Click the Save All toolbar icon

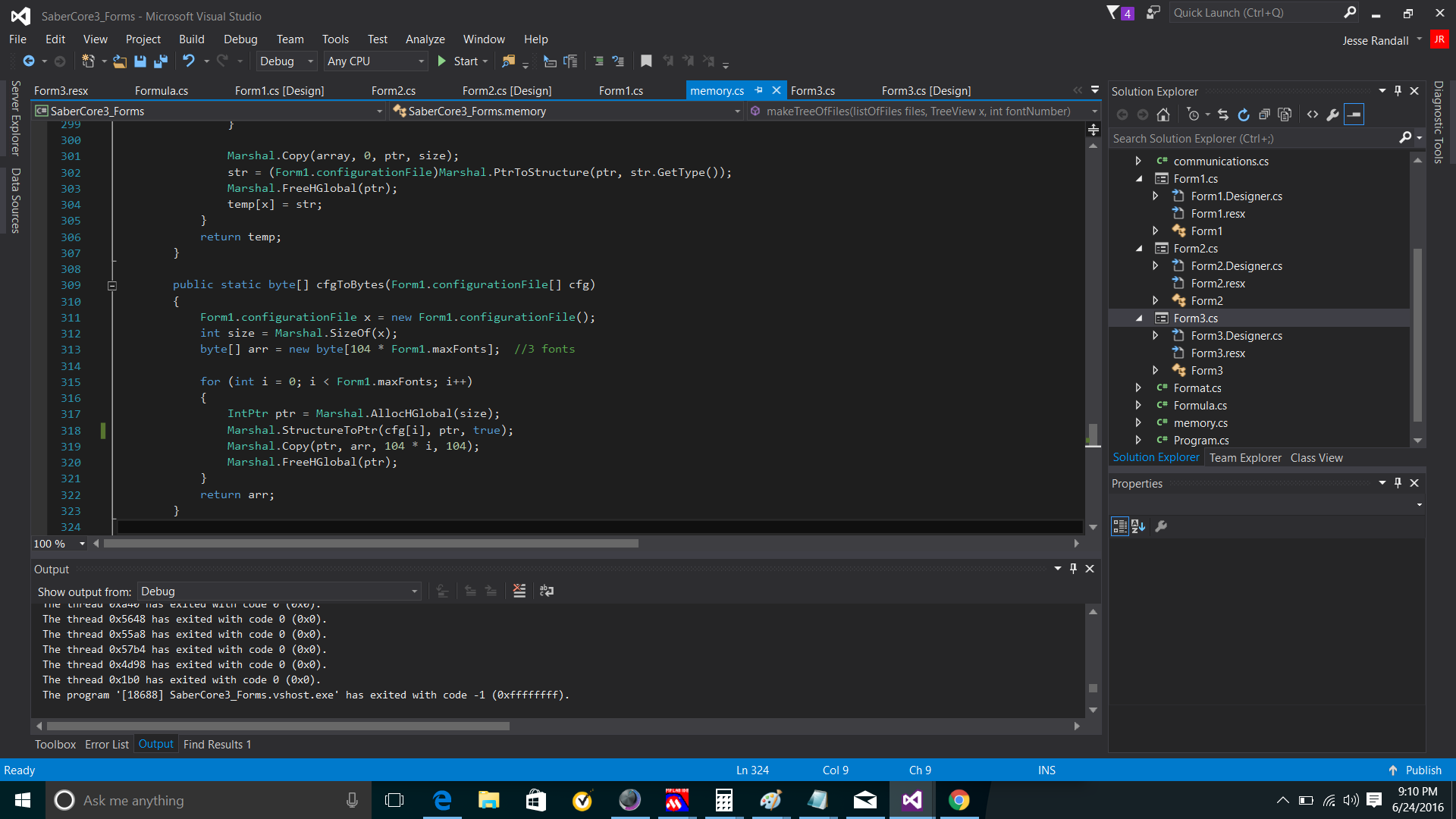[x=161, y=61]
